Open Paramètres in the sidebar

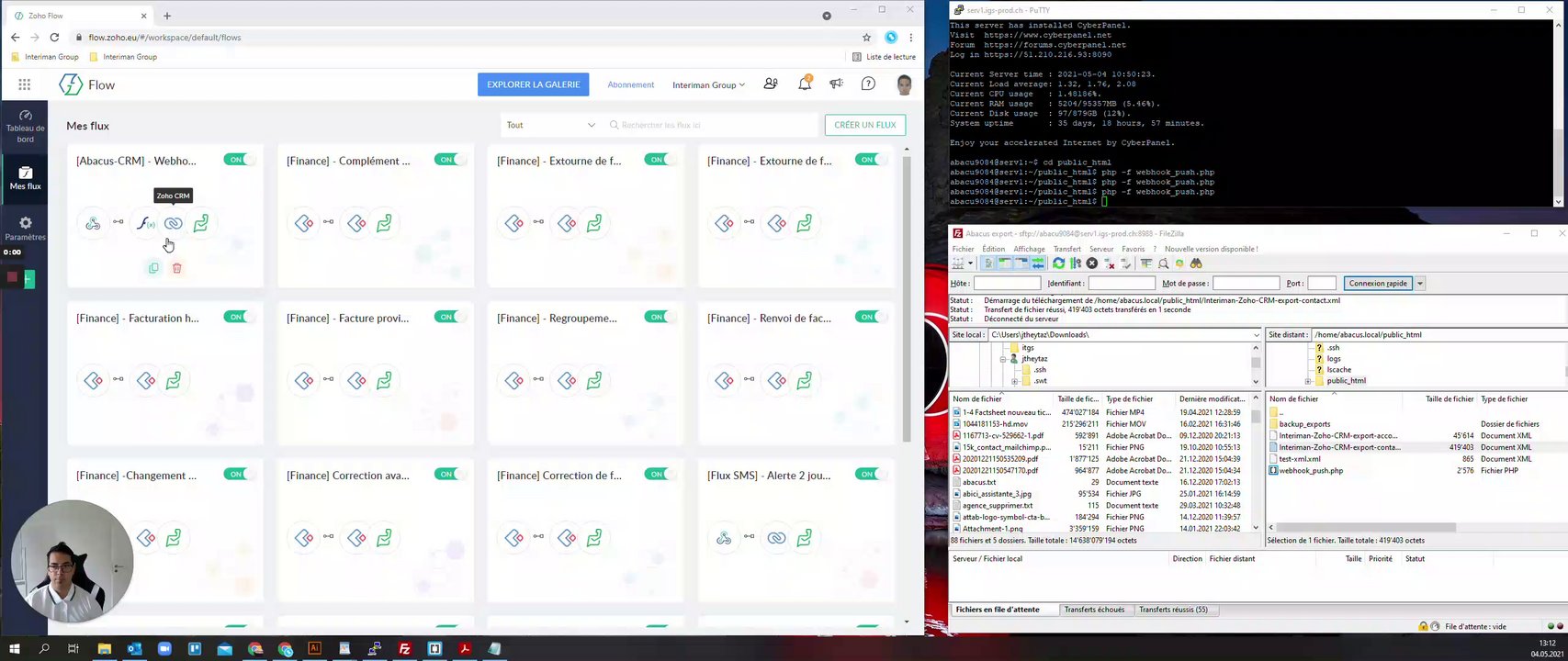25,229
